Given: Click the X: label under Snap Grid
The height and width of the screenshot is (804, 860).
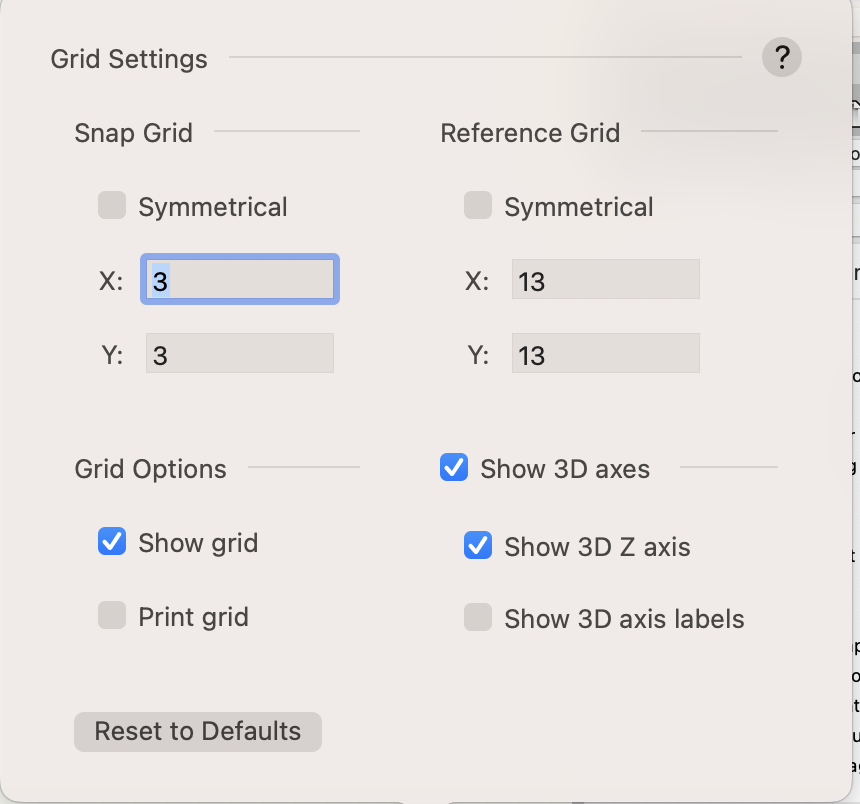Looking at the screenshot, I should (x=111, y=281).
